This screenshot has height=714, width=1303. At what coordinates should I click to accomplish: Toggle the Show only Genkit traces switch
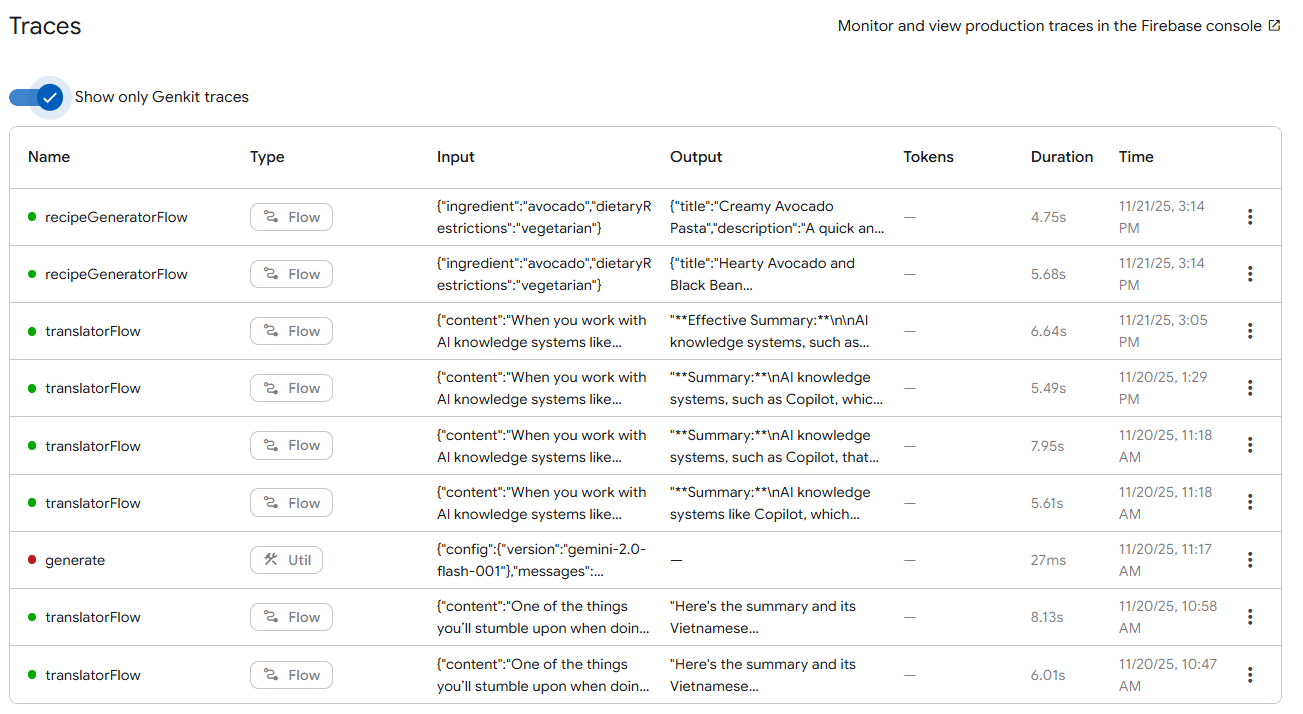pyautogui.click(x=37, y=97)
